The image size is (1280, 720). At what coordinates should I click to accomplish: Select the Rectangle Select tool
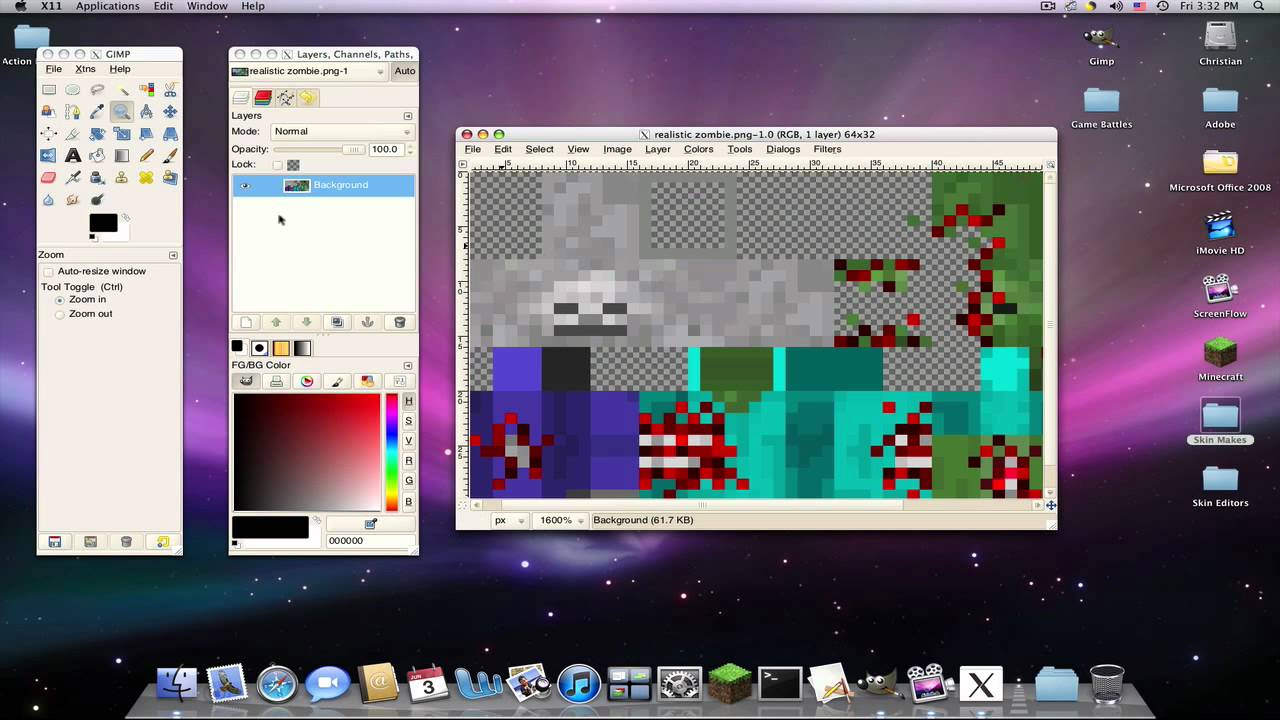49,89
